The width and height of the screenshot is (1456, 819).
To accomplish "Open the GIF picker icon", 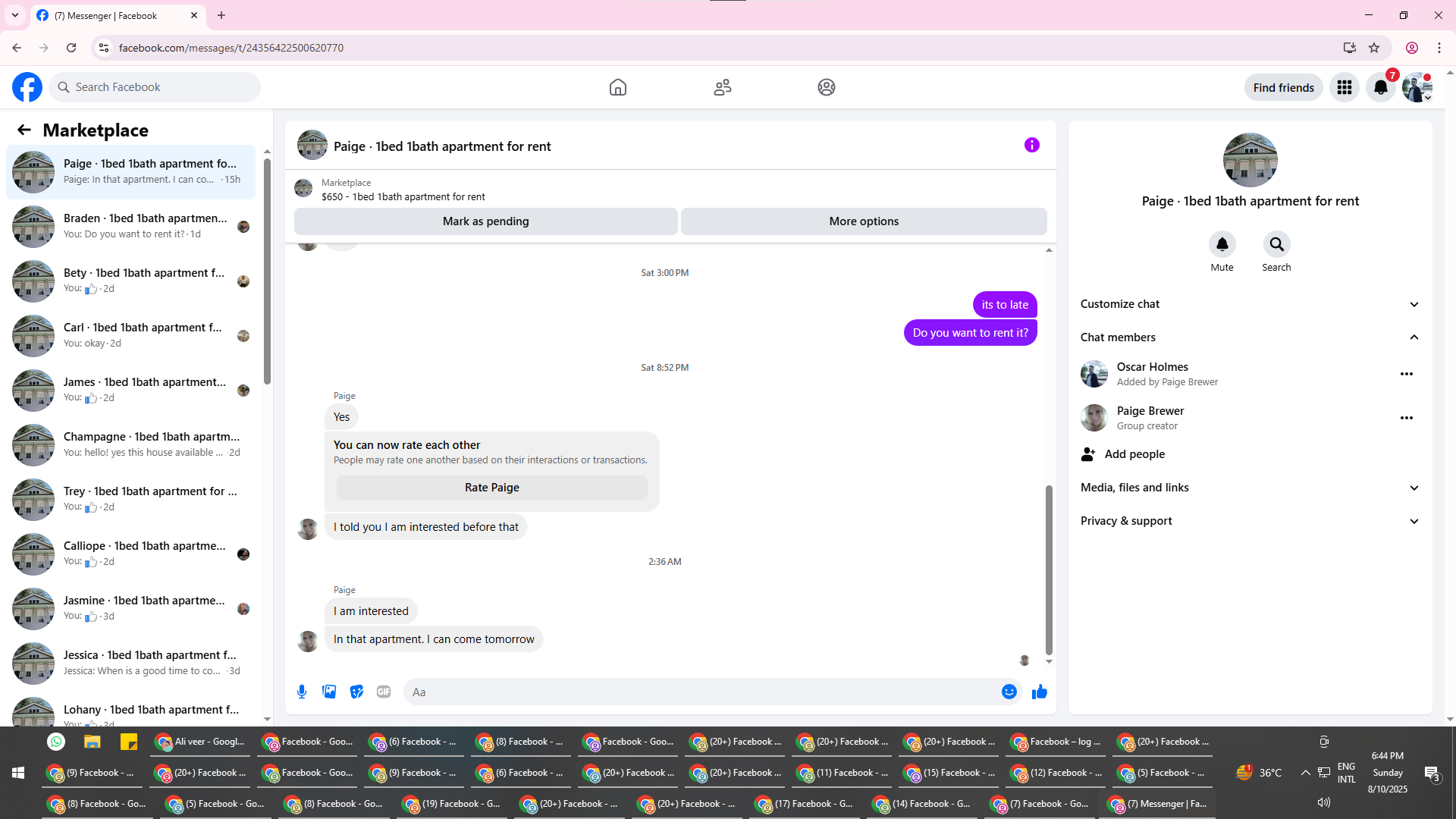I will coord(384,692).
